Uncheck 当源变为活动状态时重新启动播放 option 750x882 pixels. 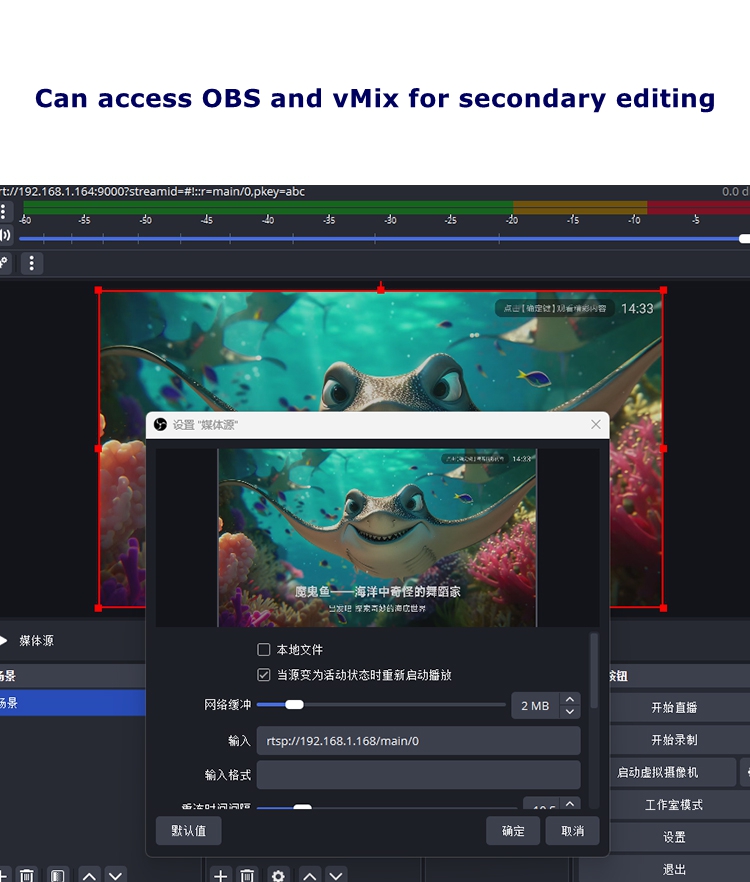coord(263,674)
